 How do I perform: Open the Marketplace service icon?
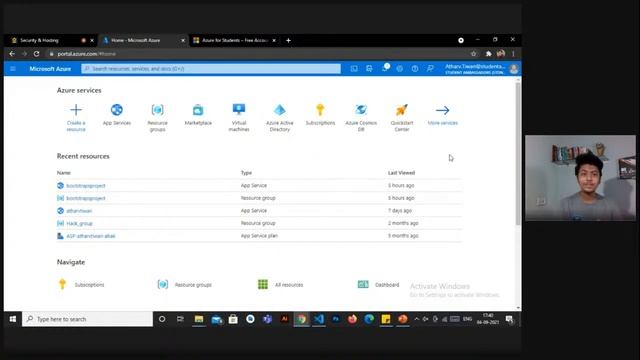click(x=198, y=110)
